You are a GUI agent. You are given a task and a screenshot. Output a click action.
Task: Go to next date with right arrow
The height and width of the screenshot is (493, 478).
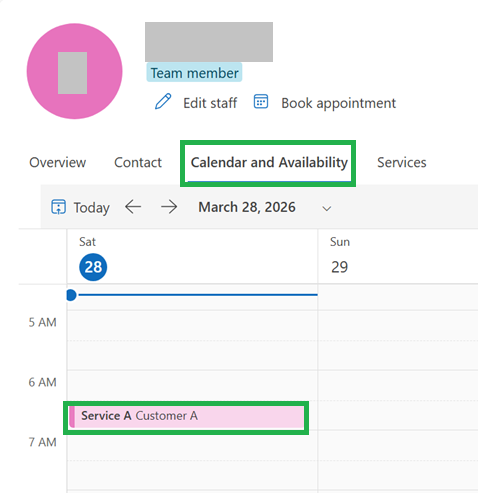169,207
